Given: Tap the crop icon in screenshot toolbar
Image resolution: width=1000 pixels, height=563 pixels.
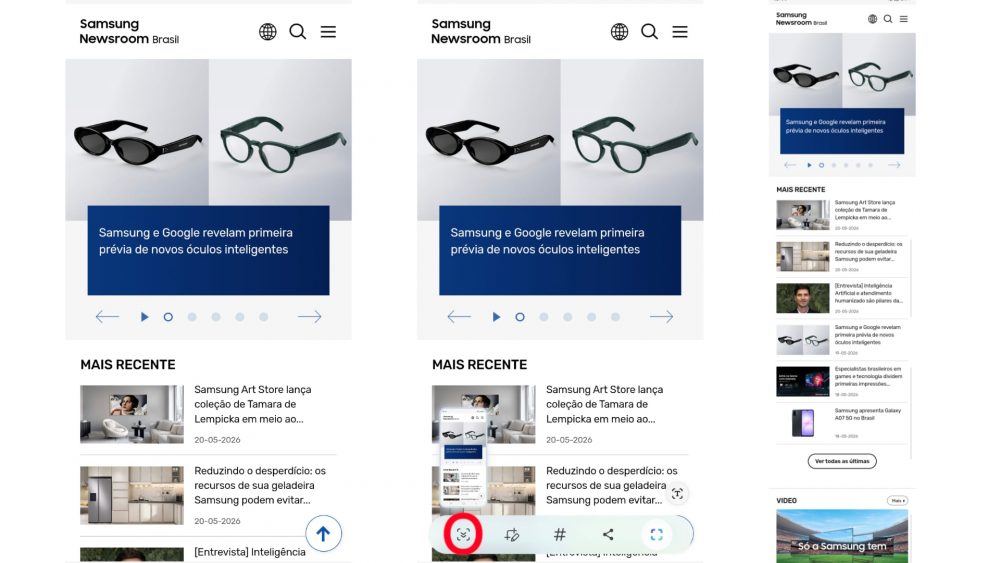Looking at the screenshot, I should pyautogui.click(x=656, y=534).
